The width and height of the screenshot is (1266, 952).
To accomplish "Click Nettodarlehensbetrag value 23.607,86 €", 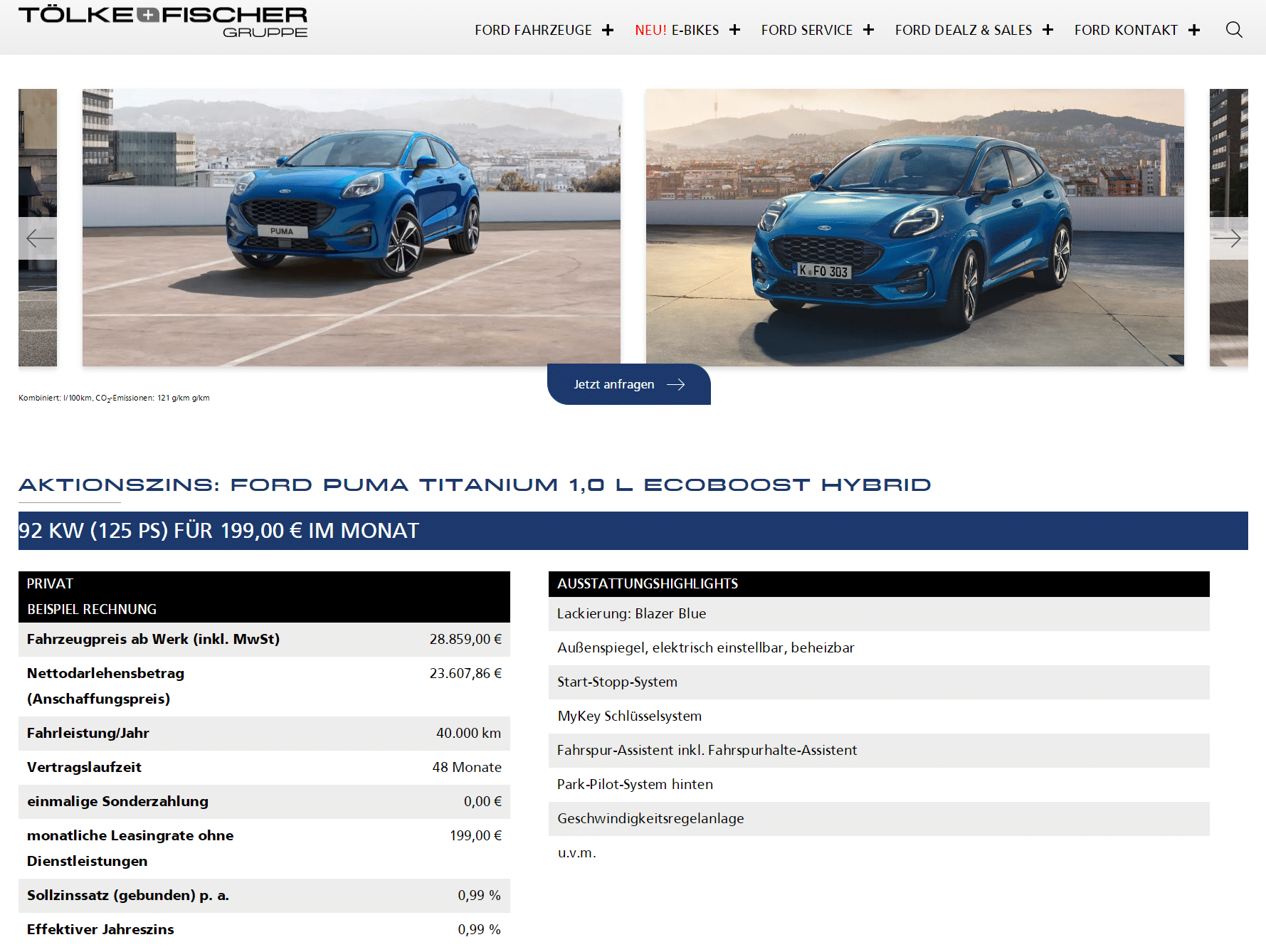I will (x=465, y=673).
